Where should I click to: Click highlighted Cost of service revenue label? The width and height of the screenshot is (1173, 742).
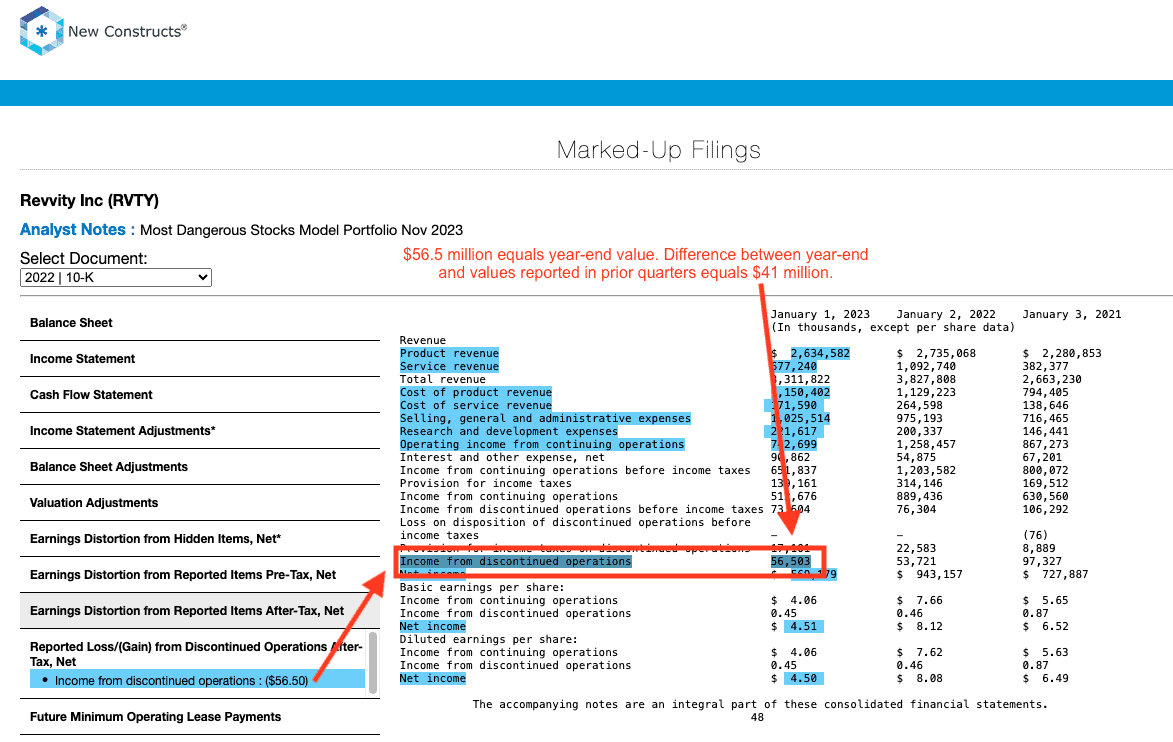476,405
